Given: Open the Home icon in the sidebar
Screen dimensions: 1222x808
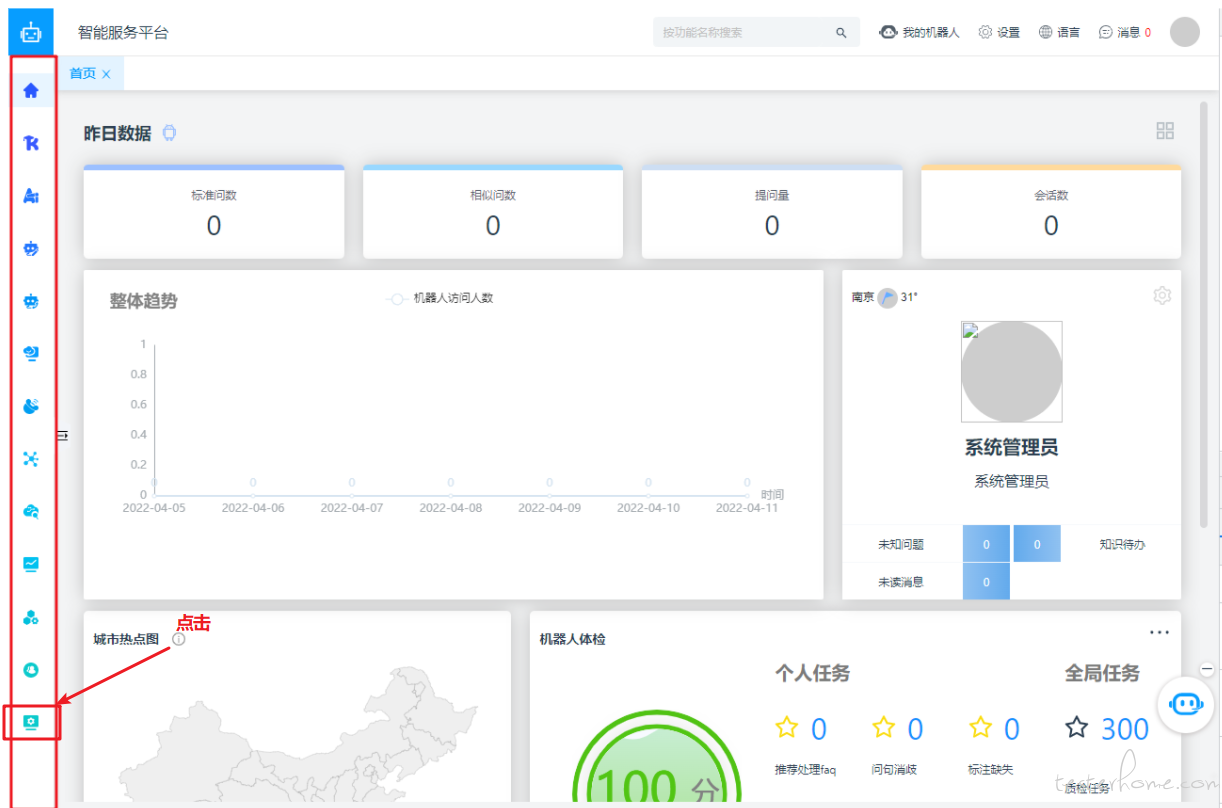Looking at the screenshot, I should [x=31, y=91].
